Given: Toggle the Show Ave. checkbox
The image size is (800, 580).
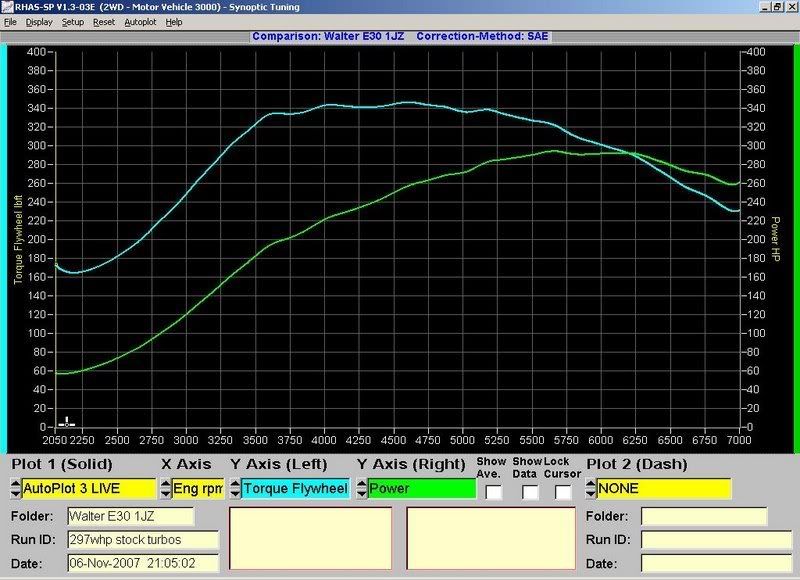Looking at the screenshot, I should pos(493,492).
